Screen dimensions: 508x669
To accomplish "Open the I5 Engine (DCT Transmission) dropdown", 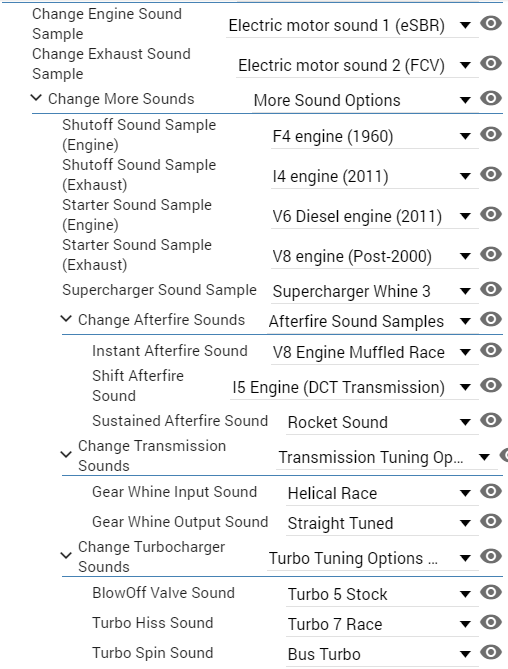I will [x=354, y=387].
